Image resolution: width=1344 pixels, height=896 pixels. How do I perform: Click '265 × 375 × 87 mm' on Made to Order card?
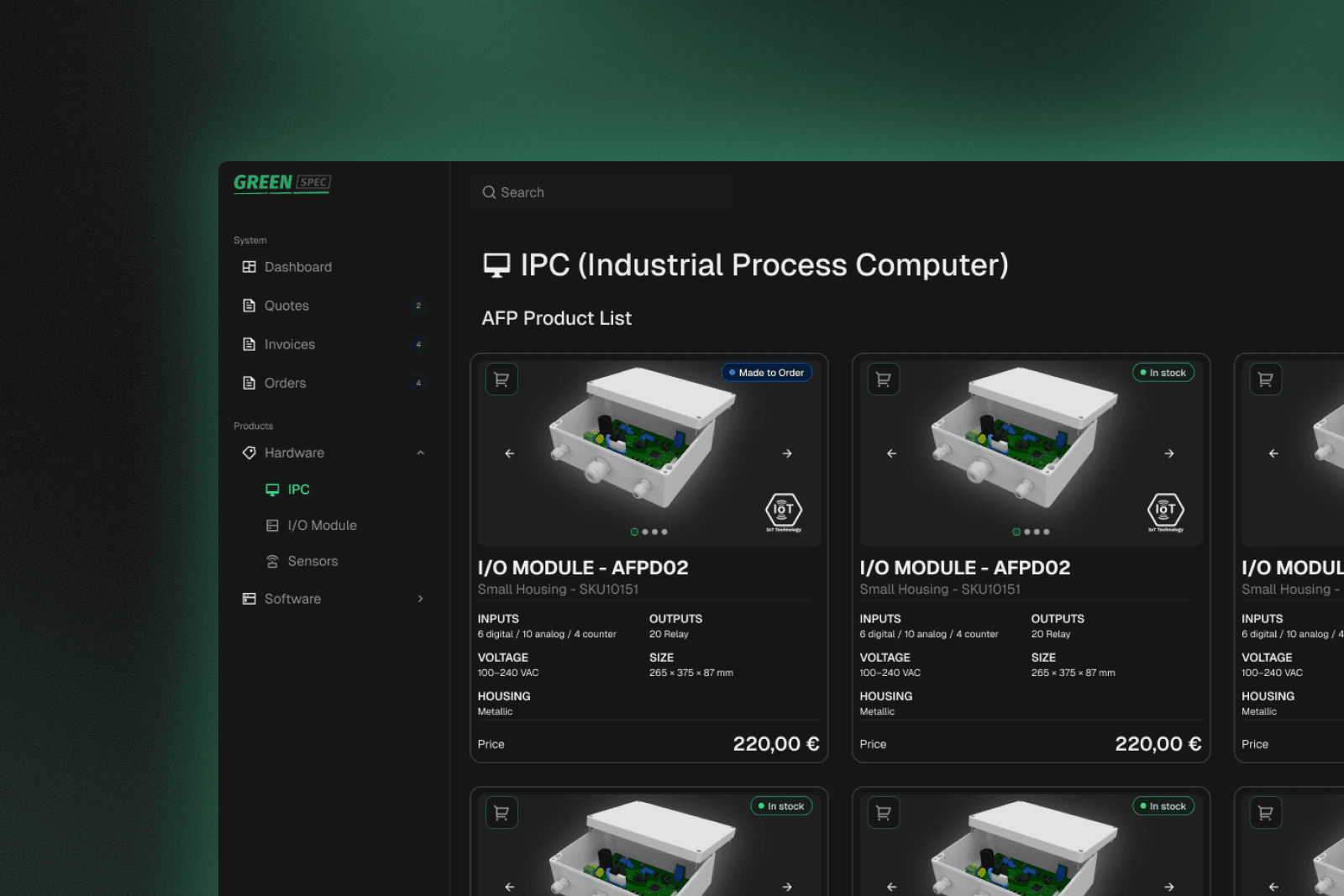point(691,673)
